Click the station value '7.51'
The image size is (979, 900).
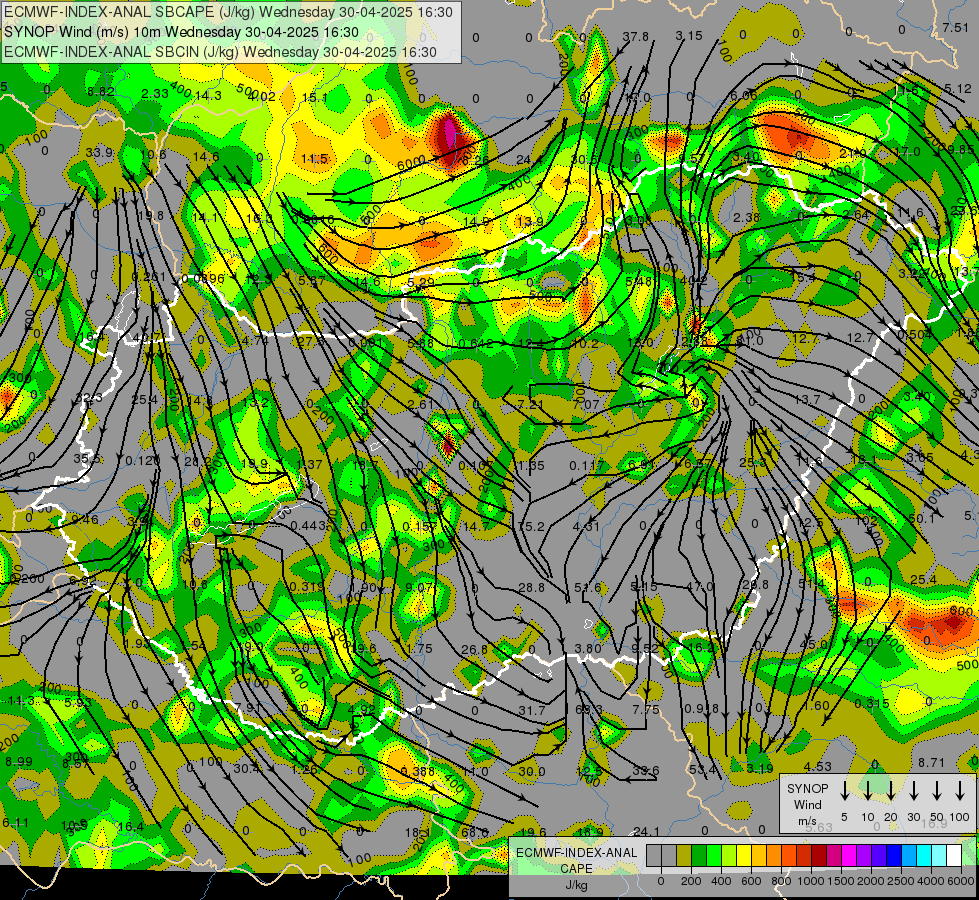click(x=956, y=27)
